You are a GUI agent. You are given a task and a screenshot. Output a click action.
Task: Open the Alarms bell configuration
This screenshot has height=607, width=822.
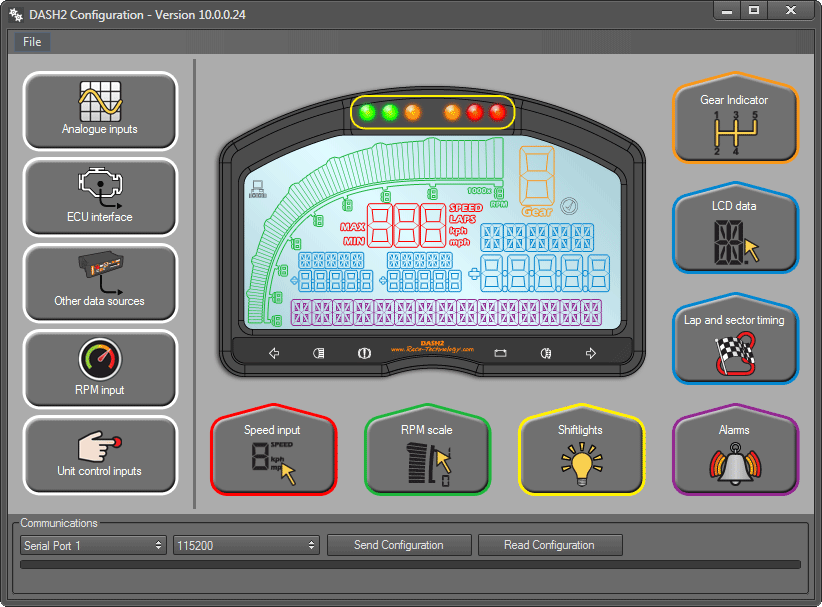point(735,455)
